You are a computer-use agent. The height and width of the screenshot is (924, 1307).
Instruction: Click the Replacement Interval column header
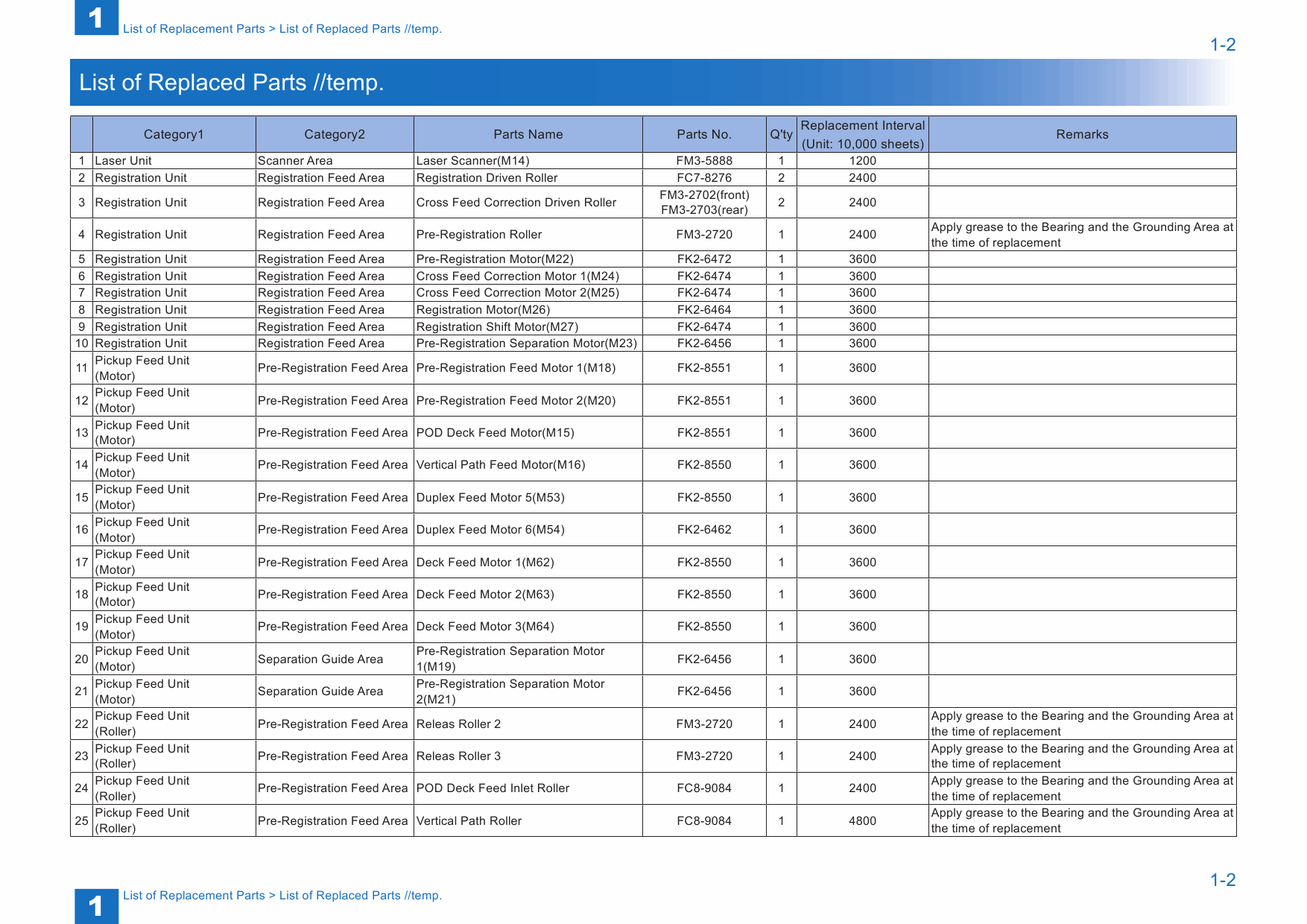point(863,134)
